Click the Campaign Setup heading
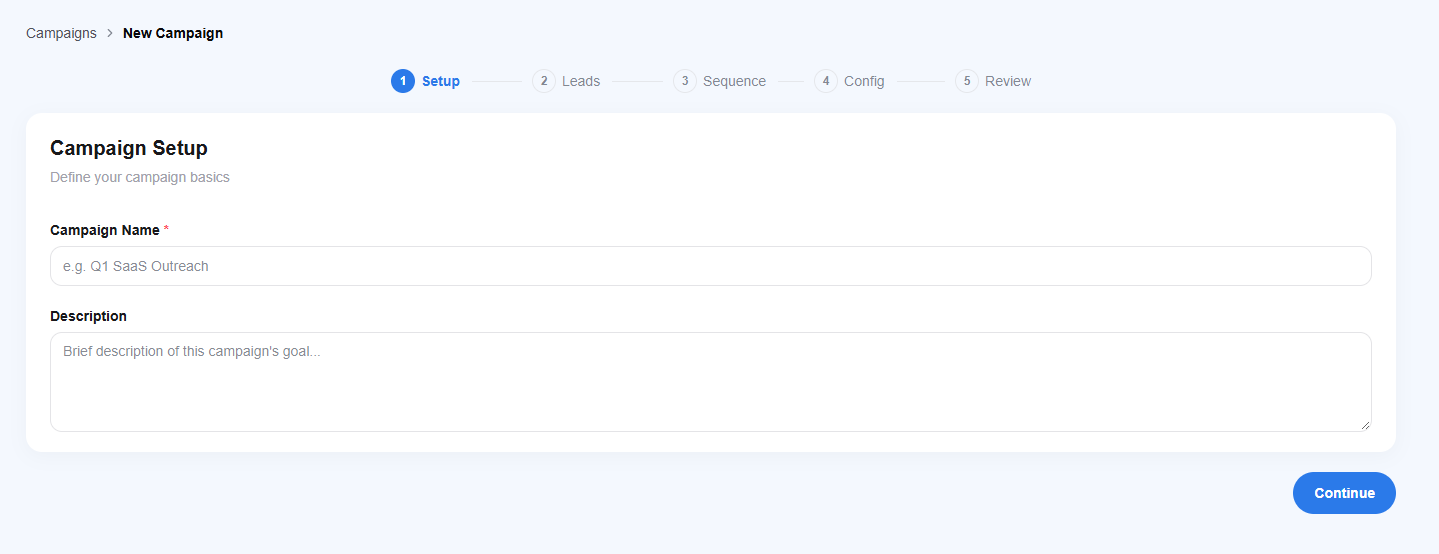 point(129,148)
